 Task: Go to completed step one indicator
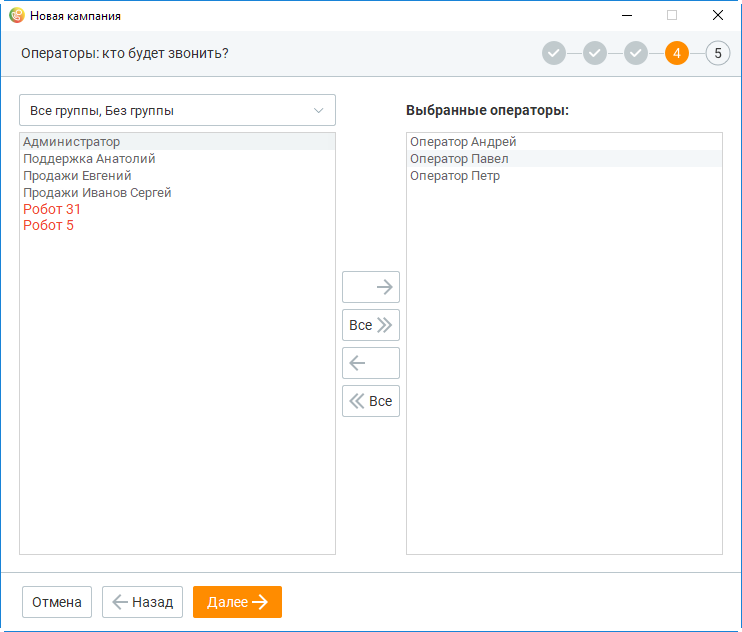pos(554,53)
